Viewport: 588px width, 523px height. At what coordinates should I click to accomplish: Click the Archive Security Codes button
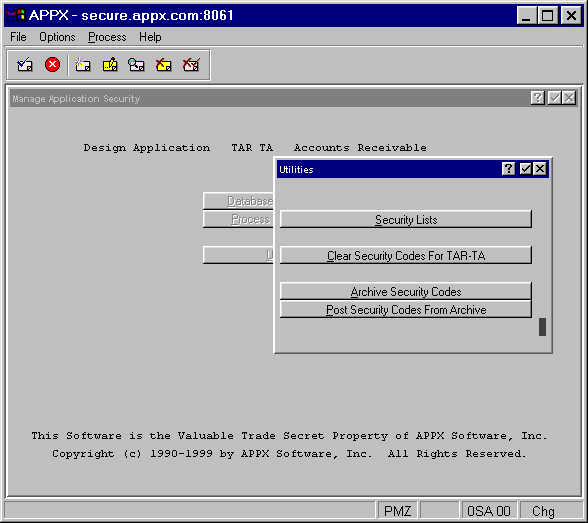(x=406, y=291)
